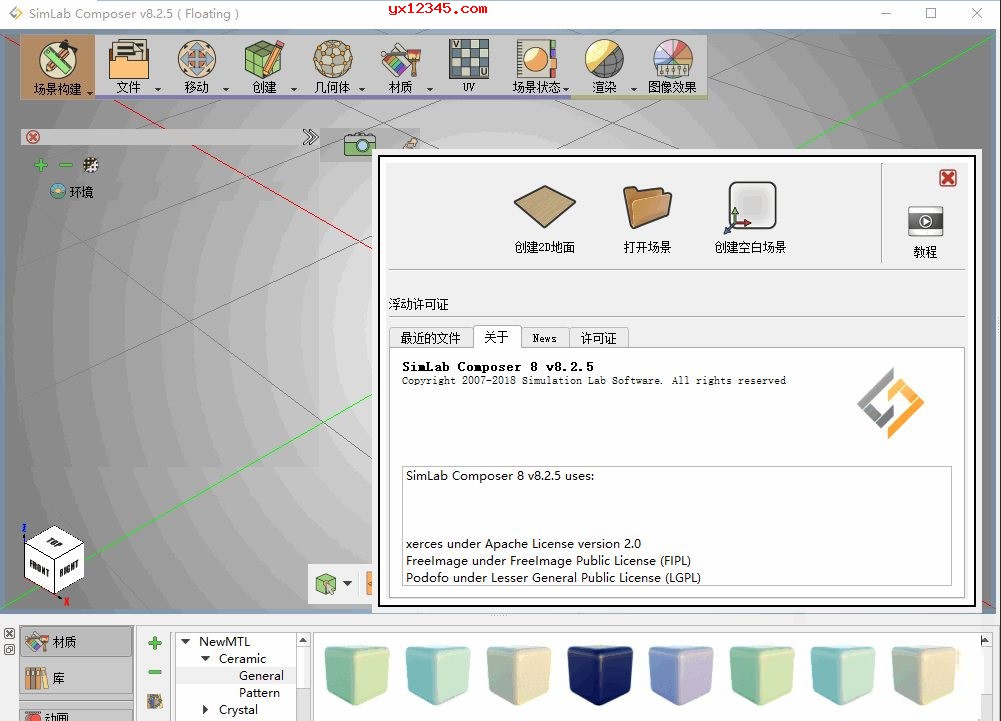1001x721 pixels.
Task: Click the xerces Apache License line
Action: coord(523,544)
